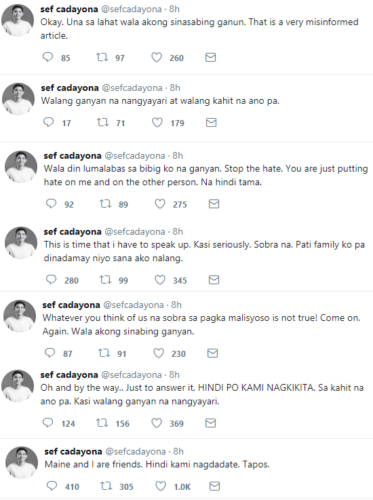
Task: Like the 'Stop the hate' tweet
Action: coord(160,204)
